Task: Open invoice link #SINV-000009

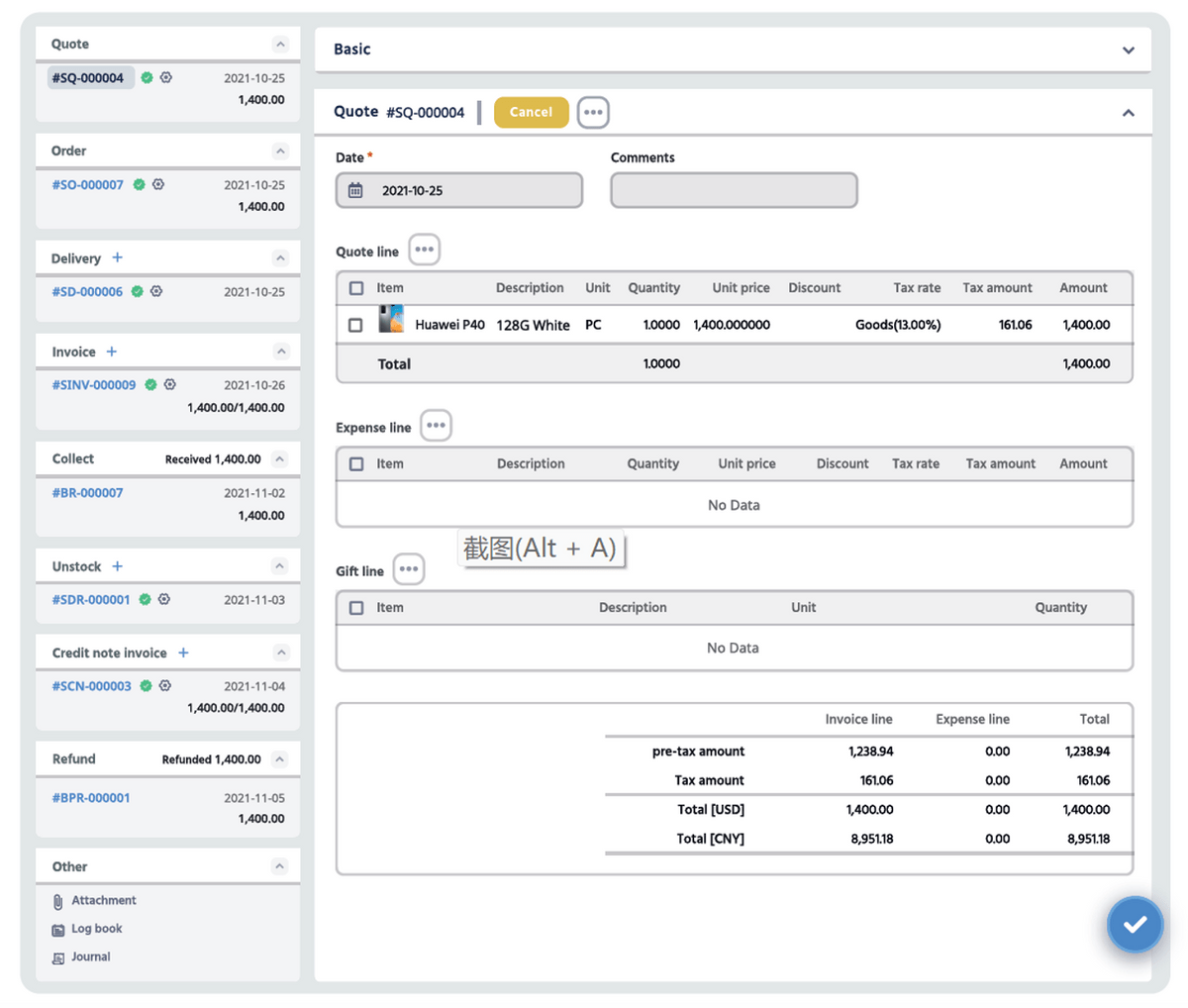Action: [x=94, y=385]
